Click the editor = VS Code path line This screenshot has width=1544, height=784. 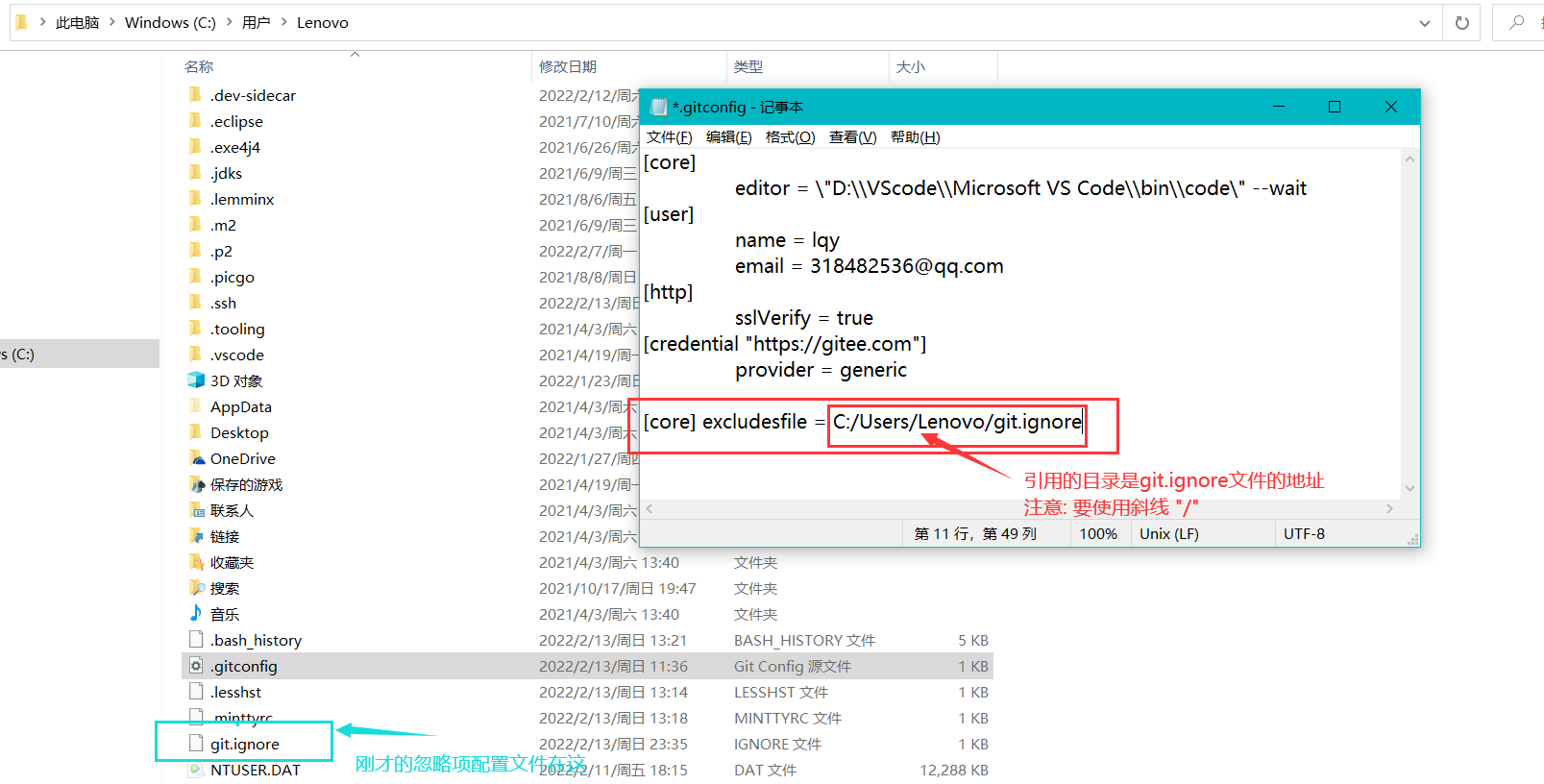tap(1020, 188)
